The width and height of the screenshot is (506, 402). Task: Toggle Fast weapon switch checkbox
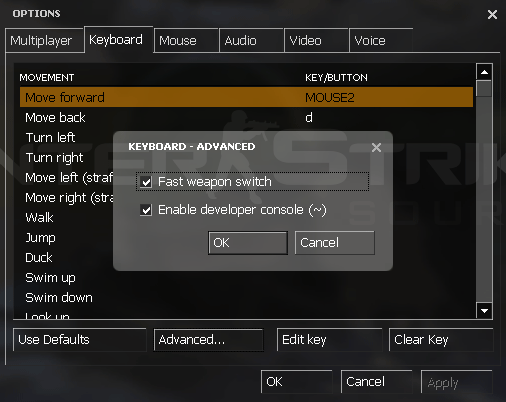click(x=146, y=182)
